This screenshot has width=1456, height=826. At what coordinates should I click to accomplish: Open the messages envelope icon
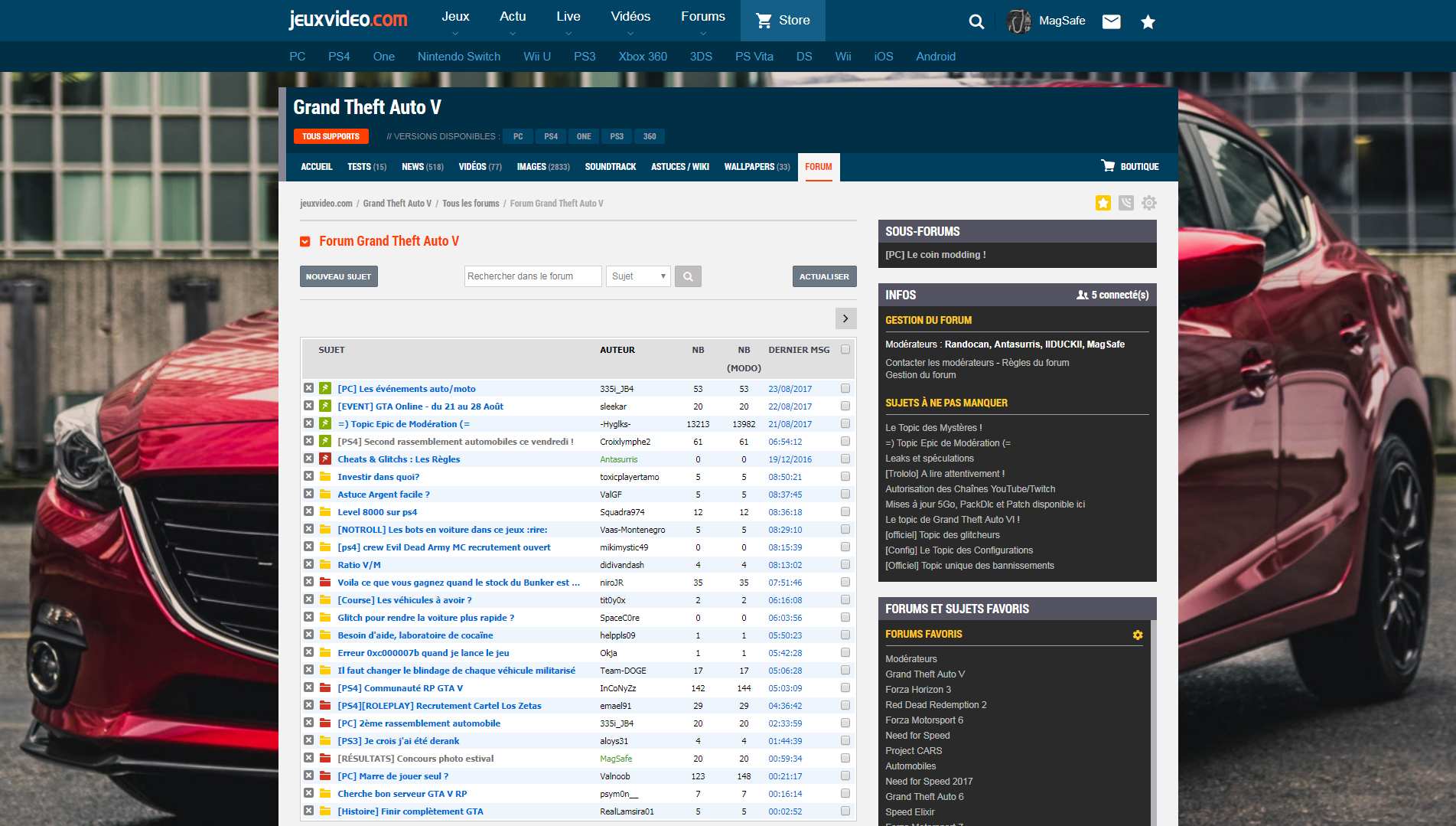pyautogui.click(x=1111, y=21)
